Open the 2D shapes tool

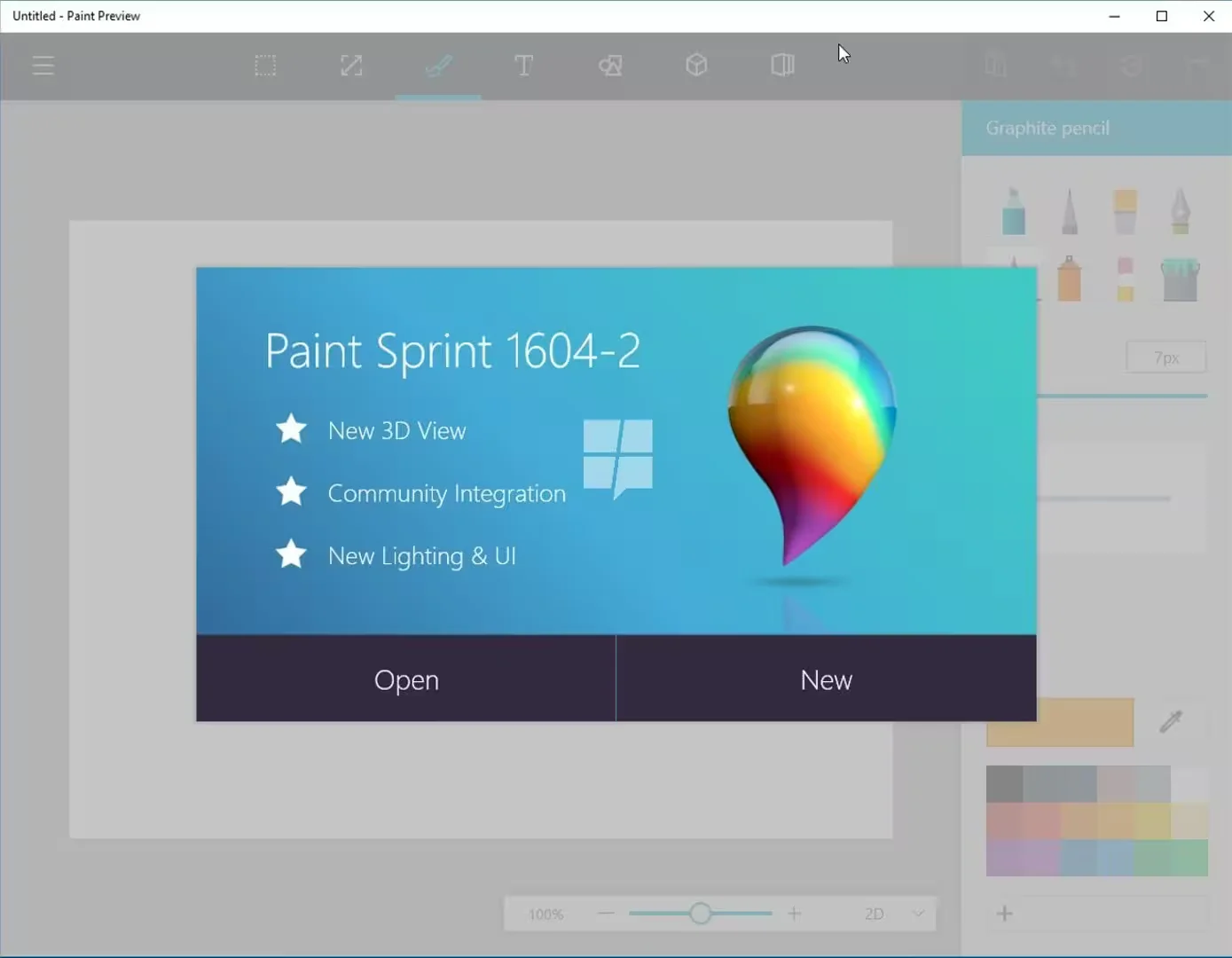coord(610,66)
